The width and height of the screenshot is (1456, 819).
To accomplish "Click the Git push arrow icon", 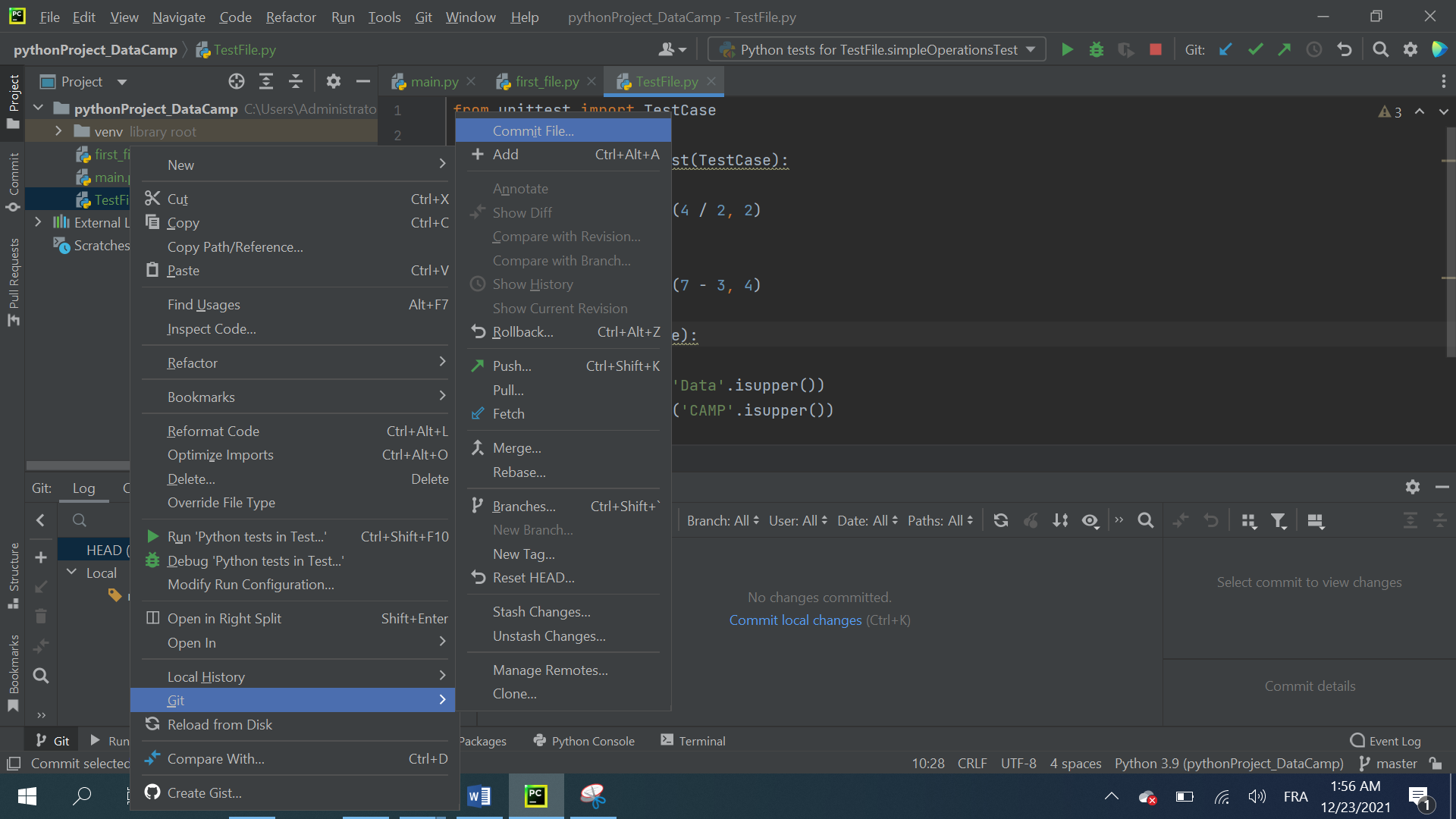I will coord(1284,50).
